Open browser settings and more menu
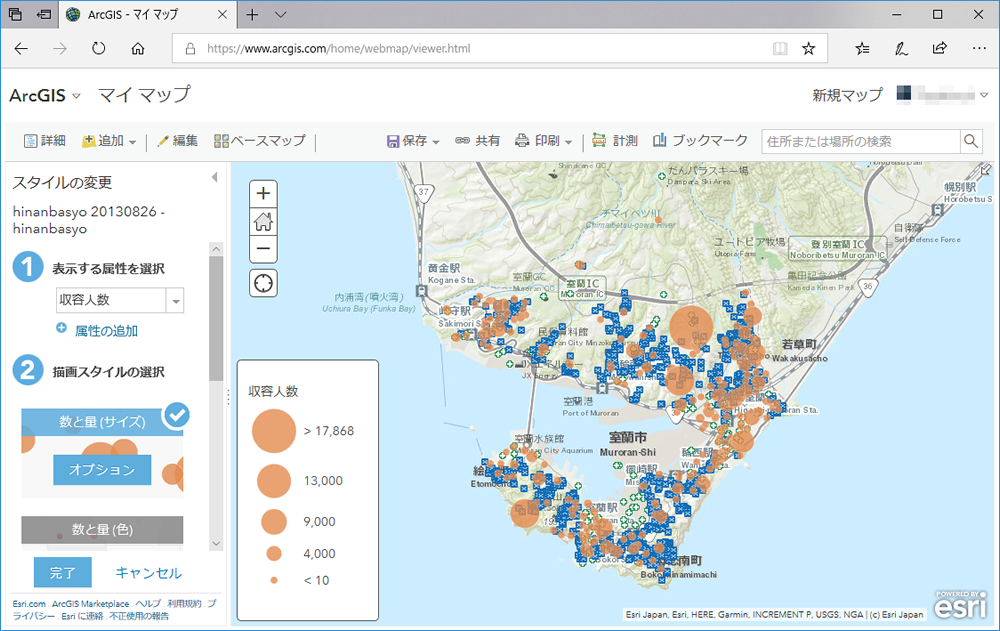The width and height of the screenshot is (1000, 631). coord(979,48)
